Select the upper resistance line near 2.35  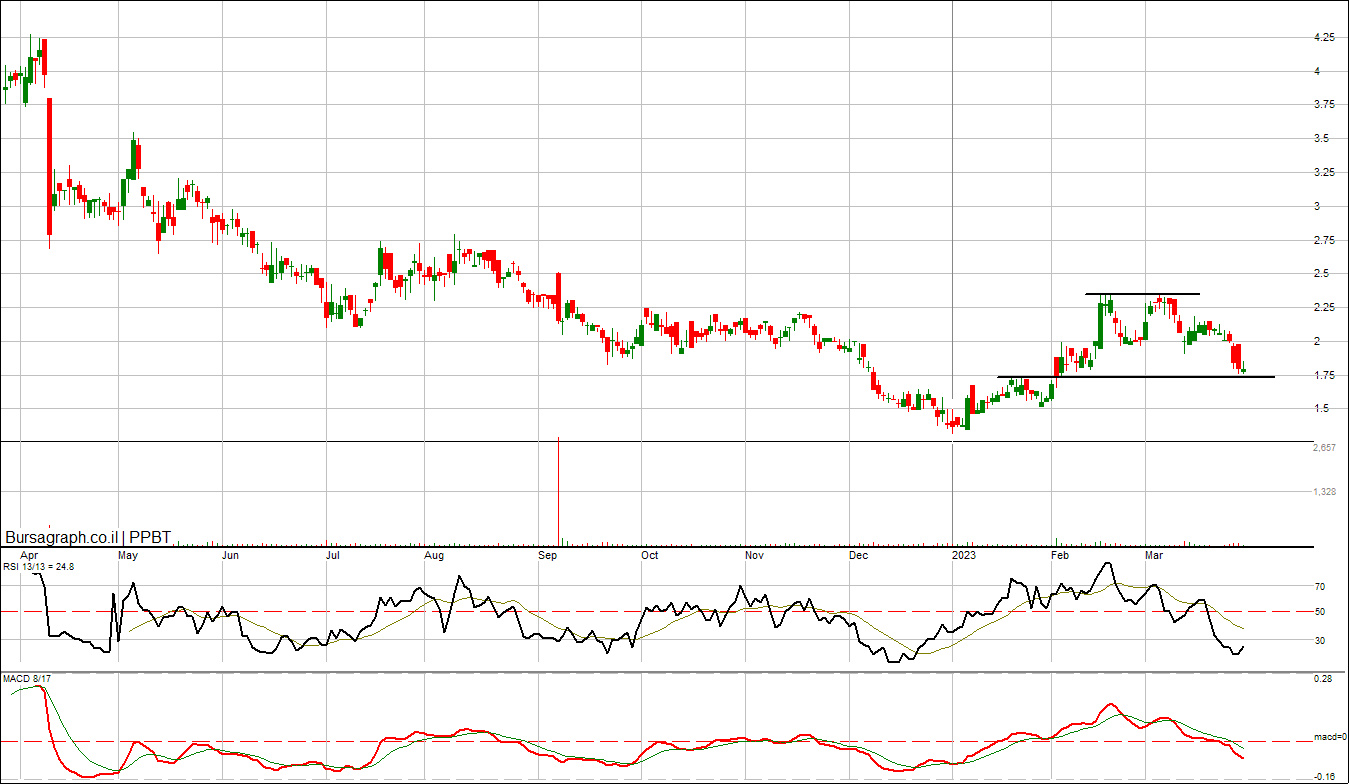coord(1142,294)
